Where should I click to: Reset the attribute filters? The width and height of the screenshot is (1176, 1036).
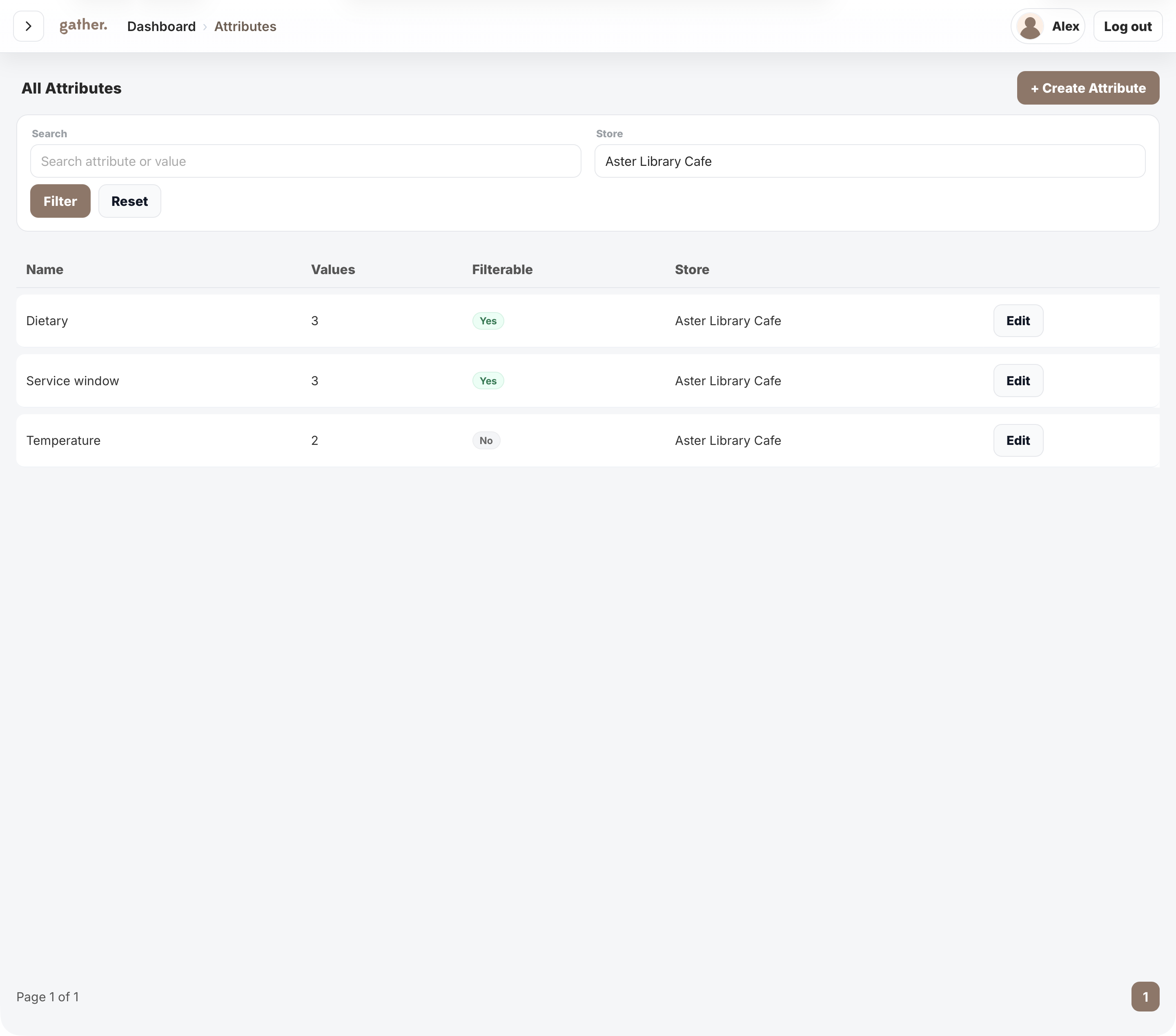(x=129, y=201)
